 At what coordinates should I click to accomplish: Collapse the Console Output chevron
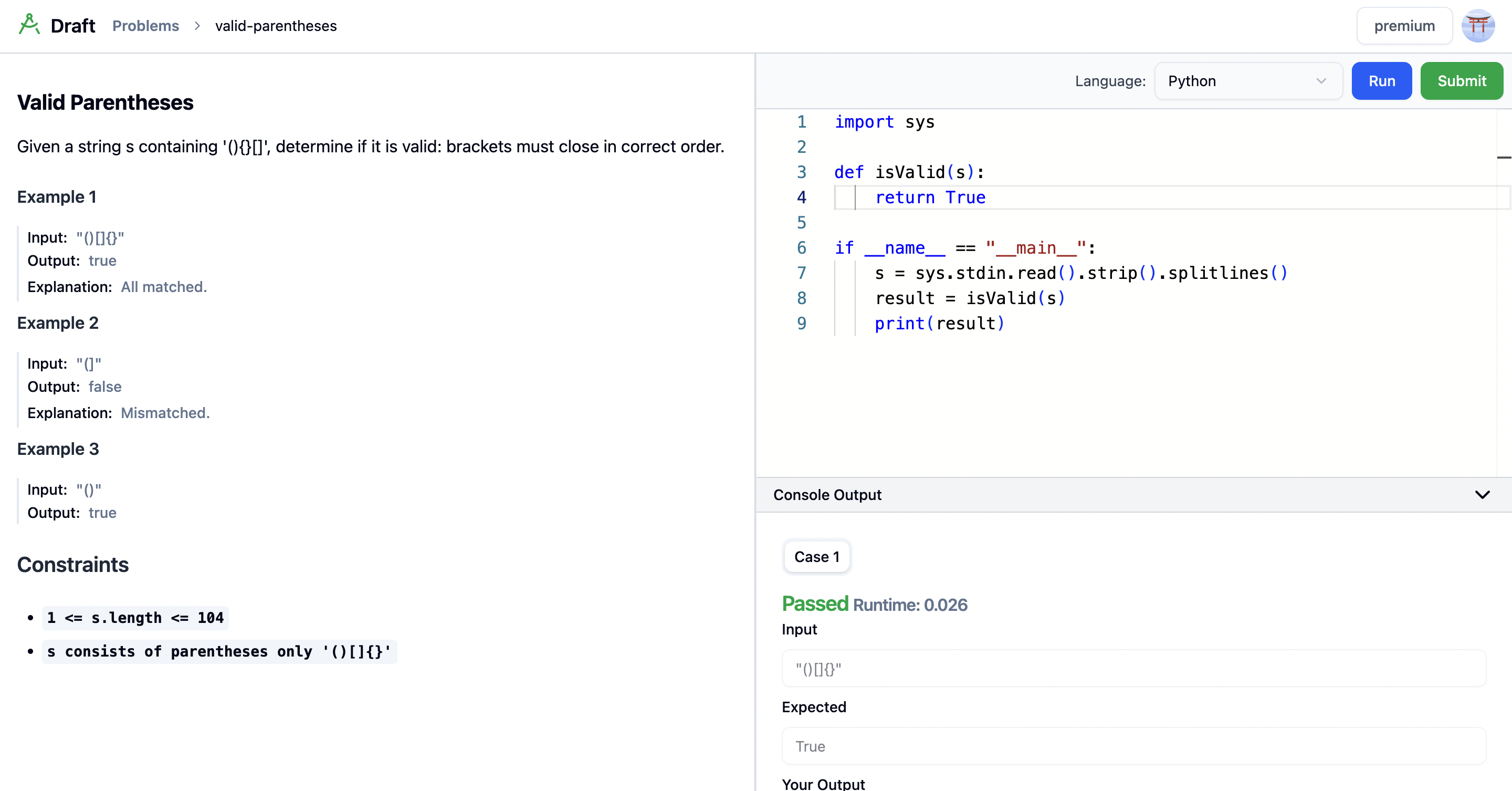1482,494
